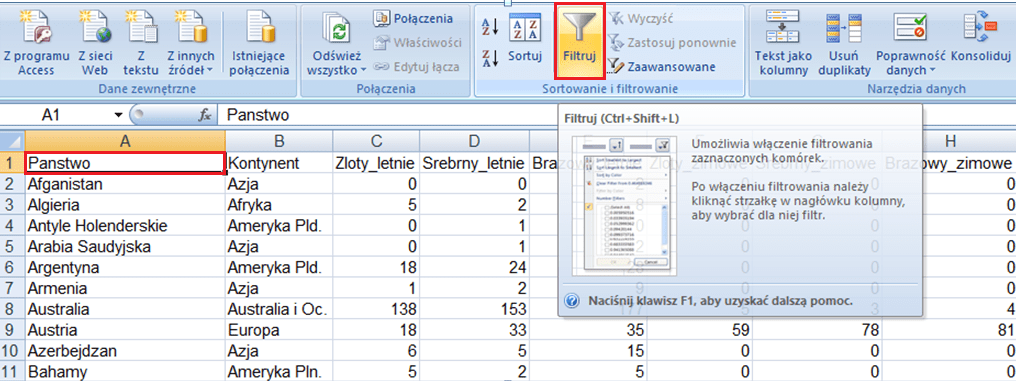Select the Australia country cell
This screenshot has width=1016, height=381.
click(x=126, y=308)
